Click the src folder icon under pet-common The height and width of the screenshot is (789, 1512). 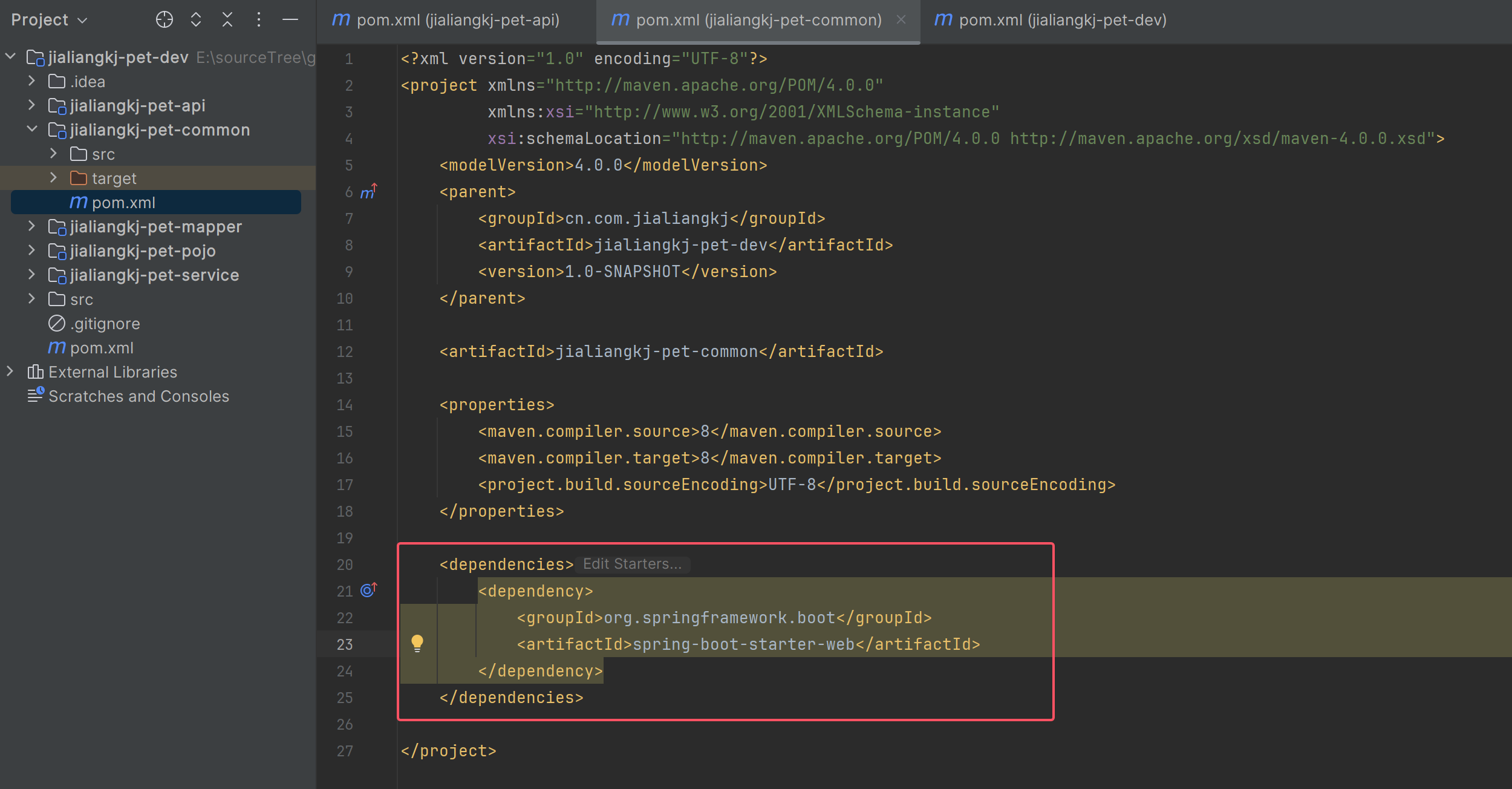pyautogui.click(x=79, y=154)
